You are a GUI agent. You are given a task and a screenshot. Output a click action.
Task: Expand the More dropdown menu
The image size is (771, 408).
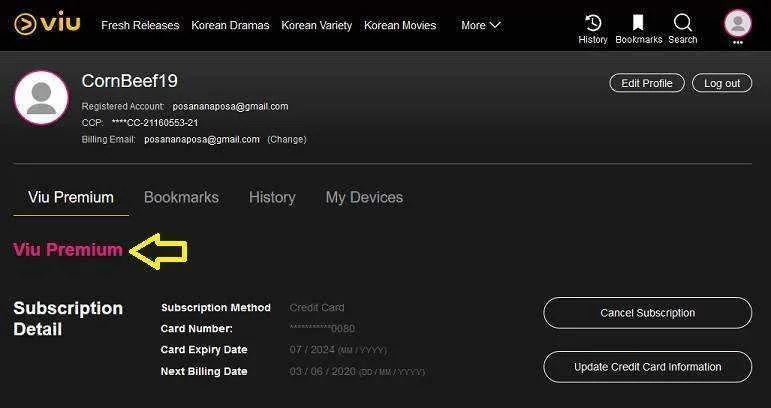point(480,25)
